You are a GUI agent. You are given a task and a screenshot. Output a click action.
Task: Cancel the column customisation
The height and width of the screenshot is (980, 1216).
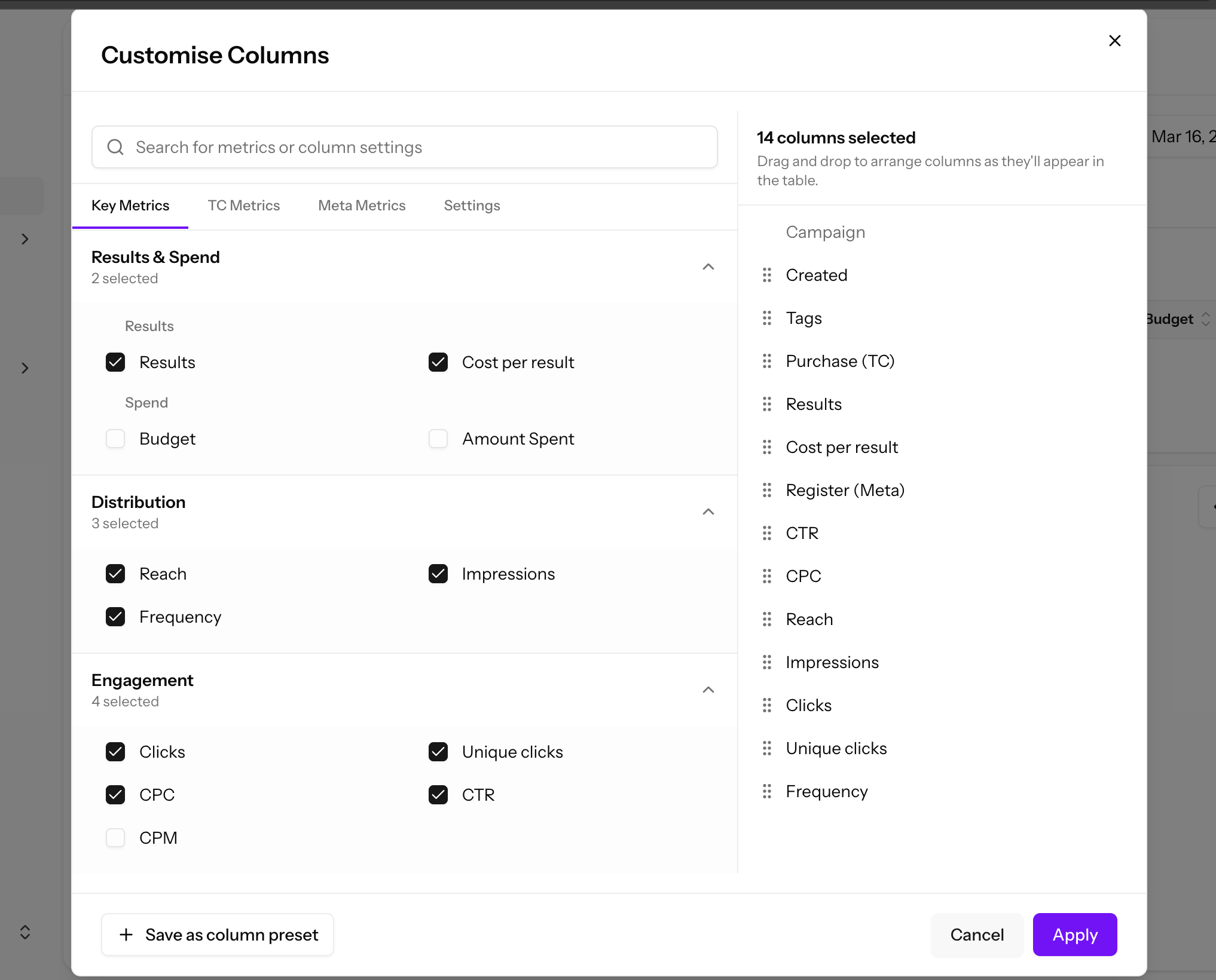976,935
